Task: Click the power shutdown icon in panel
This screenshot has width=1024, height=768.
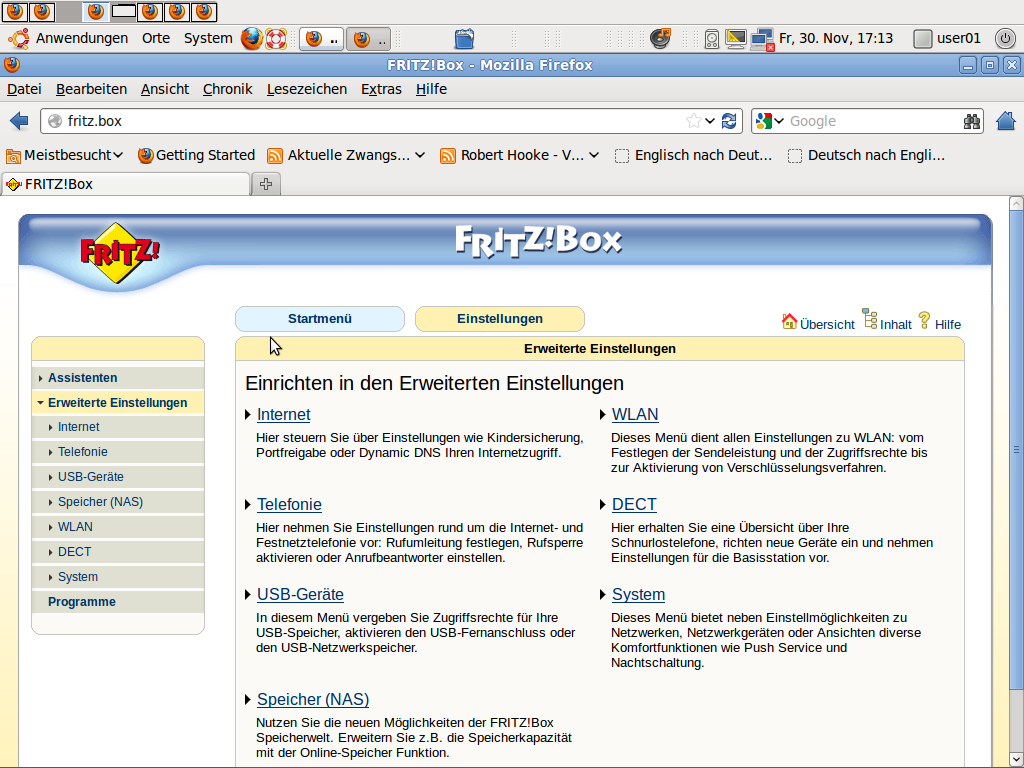Action: click(x=1006, y=39)
